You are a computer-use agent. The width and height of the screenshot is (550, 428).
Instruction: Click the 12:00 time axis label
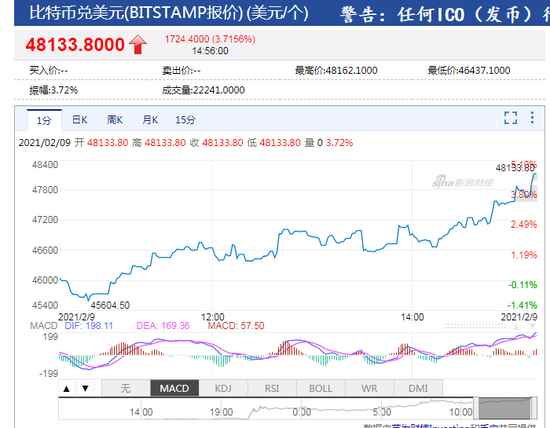tap(213, 317)
